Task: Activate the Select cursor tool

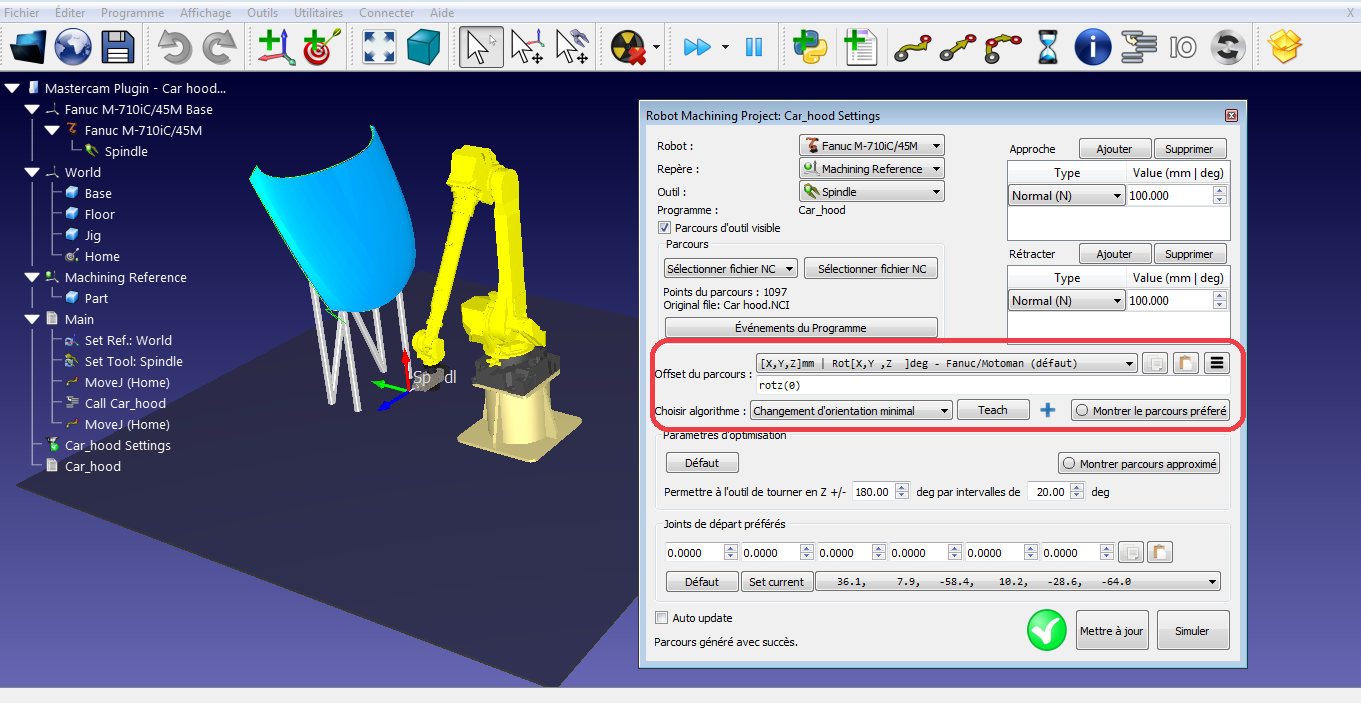Action: coord(481,47)
